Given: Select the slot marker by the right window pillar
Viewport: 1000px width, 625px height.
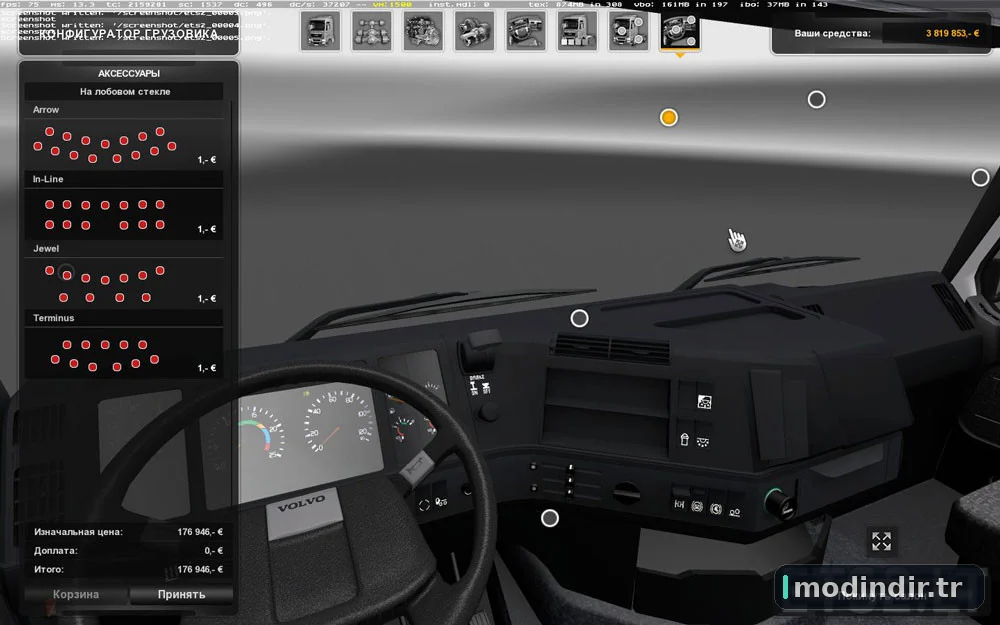Looking at the screenshot, I should [x=980, y=177].
